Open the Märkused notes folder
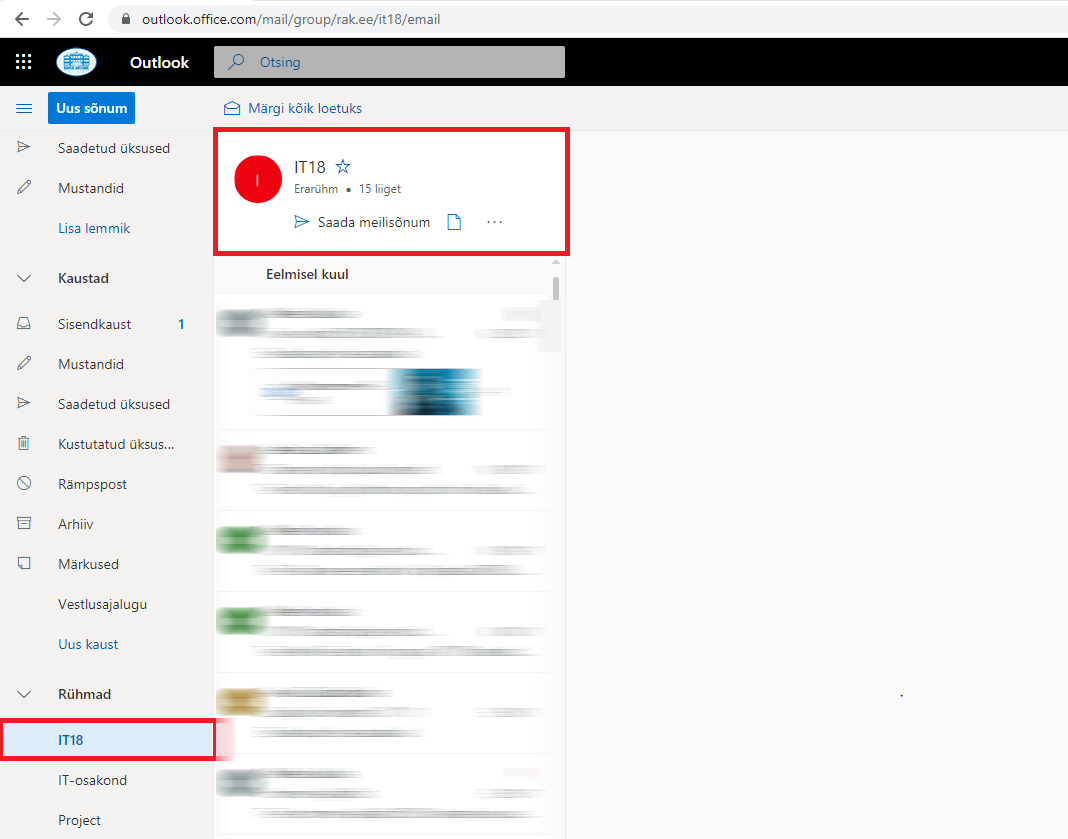The width and height of the screenshot is (1068, 839). point(88,564)
